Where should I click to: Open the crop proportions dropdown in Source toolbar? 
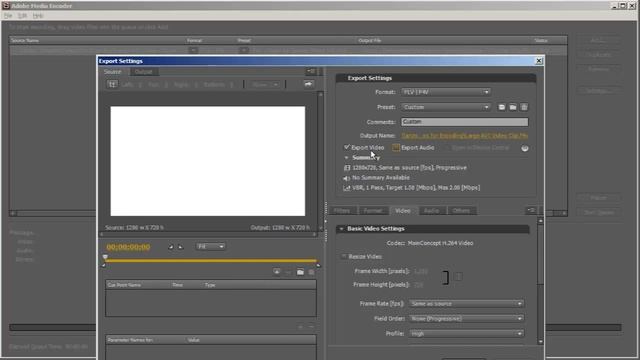(265, 84)
